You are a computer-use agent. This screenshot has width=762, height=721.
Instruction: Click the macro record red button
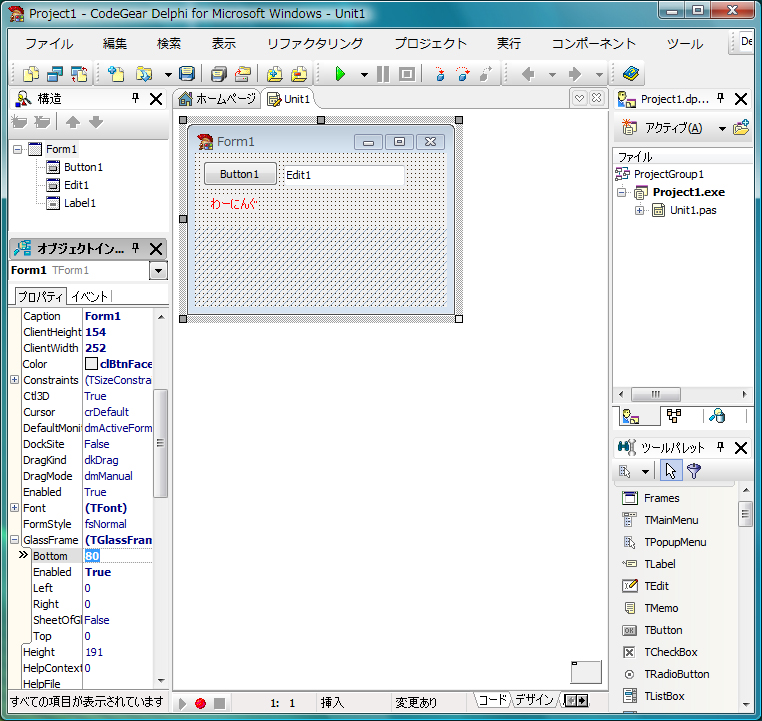click(x=200, y=703)
